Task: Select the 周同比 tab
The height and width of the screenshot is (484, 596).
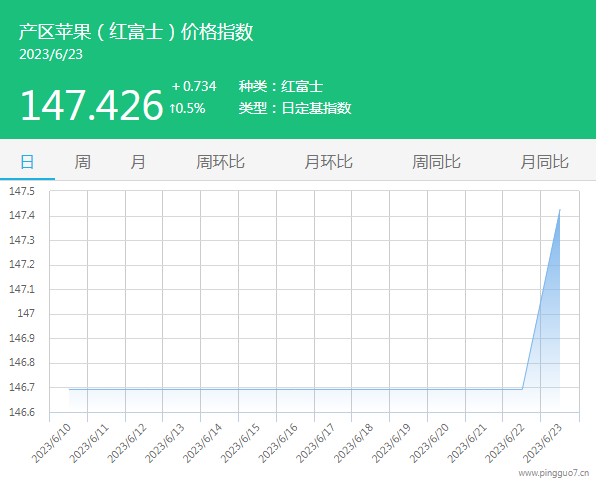Action: click(x=436, y=162)
